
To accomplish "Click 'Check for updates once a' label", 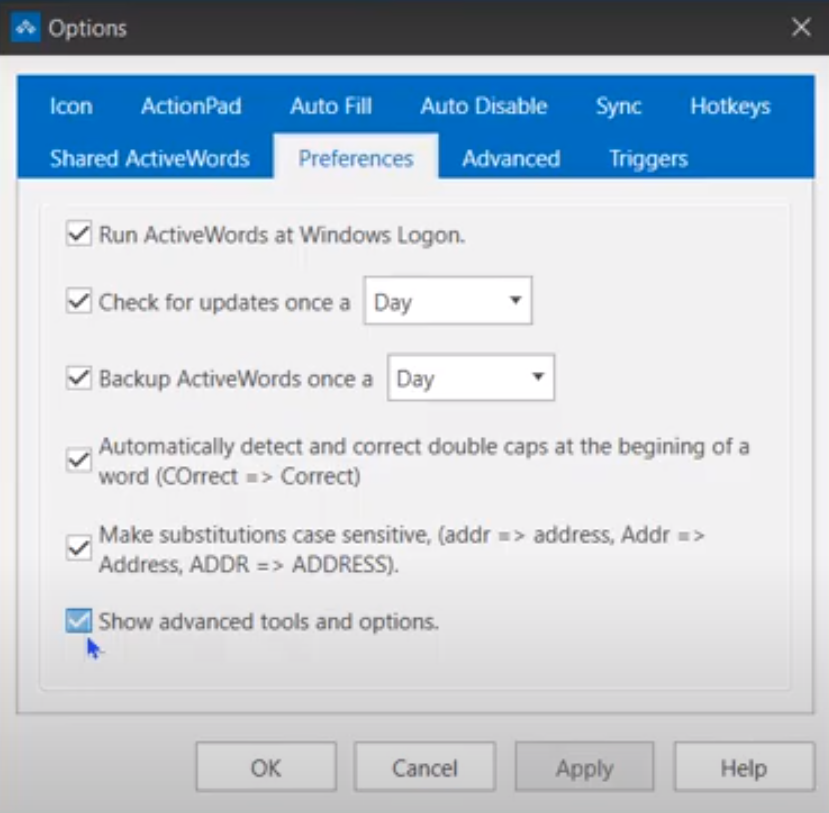I will [x=225, y=302].
